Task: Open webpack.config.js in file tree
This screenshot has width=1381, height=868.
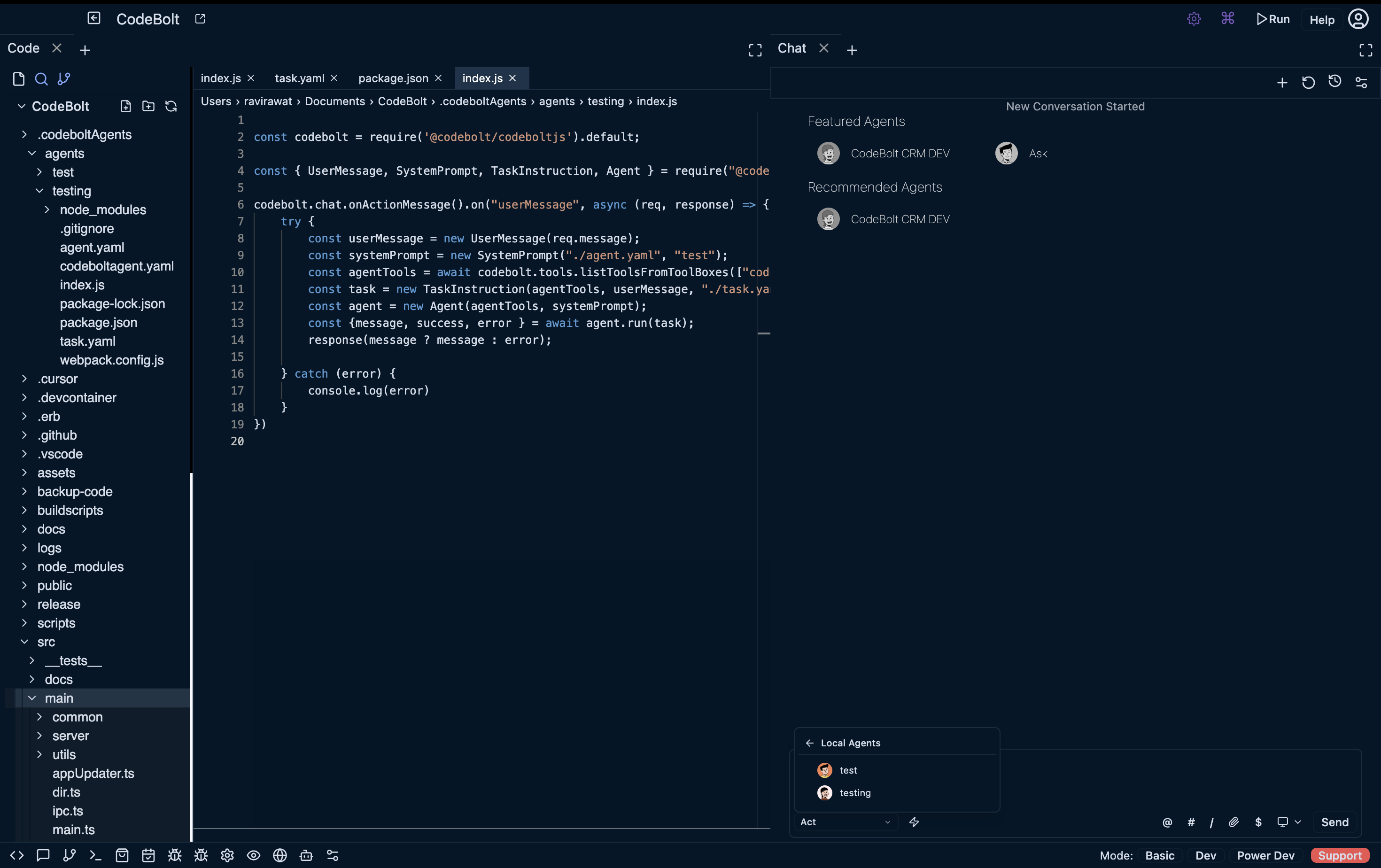Action: (112, 360)
